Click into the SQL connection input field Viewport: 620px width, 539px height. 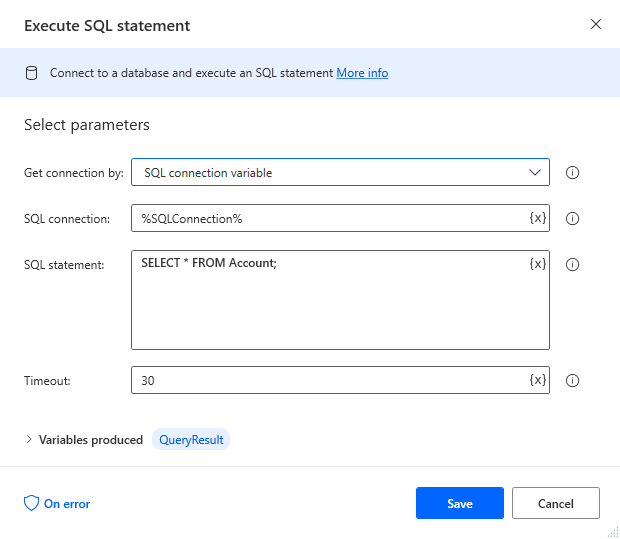click(330, 218)
